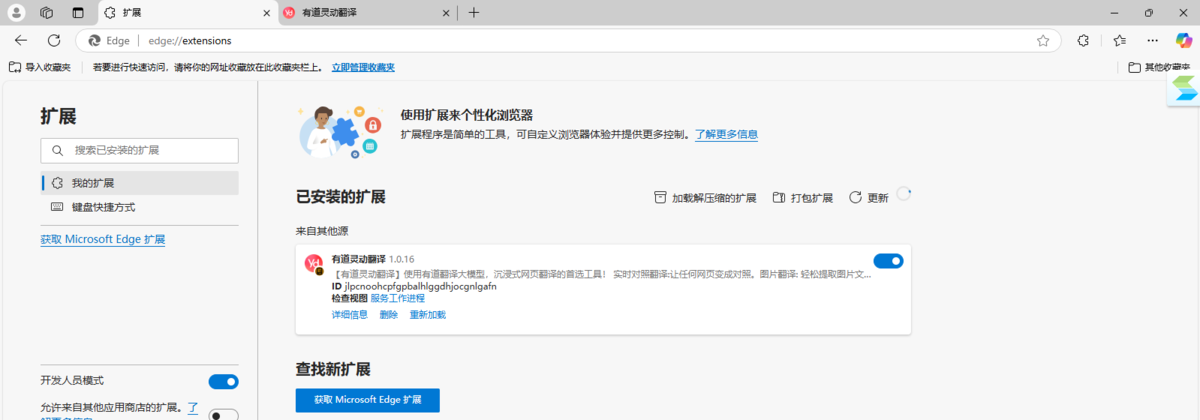1200x420 pixels.
Task: Open the Favorites hub icon
Action: click(x=1119, y=41)
